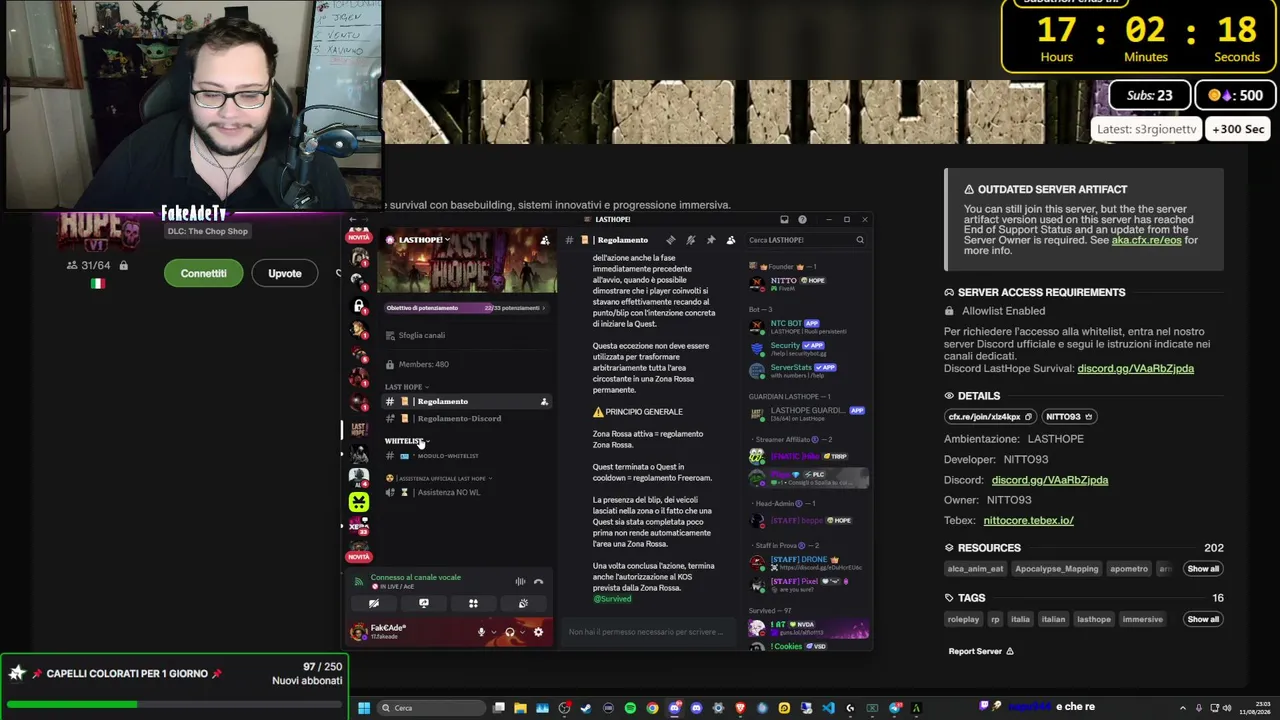Image resolution: width=1280 pixels, height=720 pixels.
Task: Open the green server icon in Discord sidebar
Action: pos(359,501)
